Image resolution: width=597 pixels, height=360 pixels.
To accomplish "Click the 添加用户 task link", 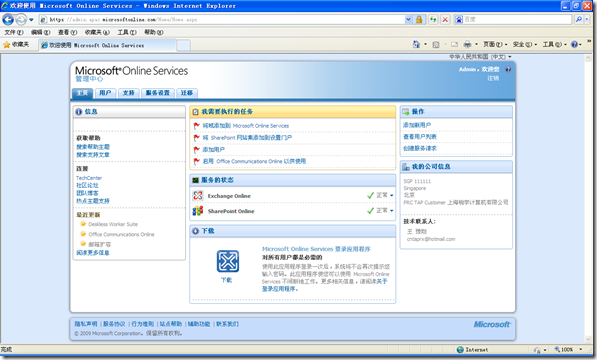I will [214, 150].
